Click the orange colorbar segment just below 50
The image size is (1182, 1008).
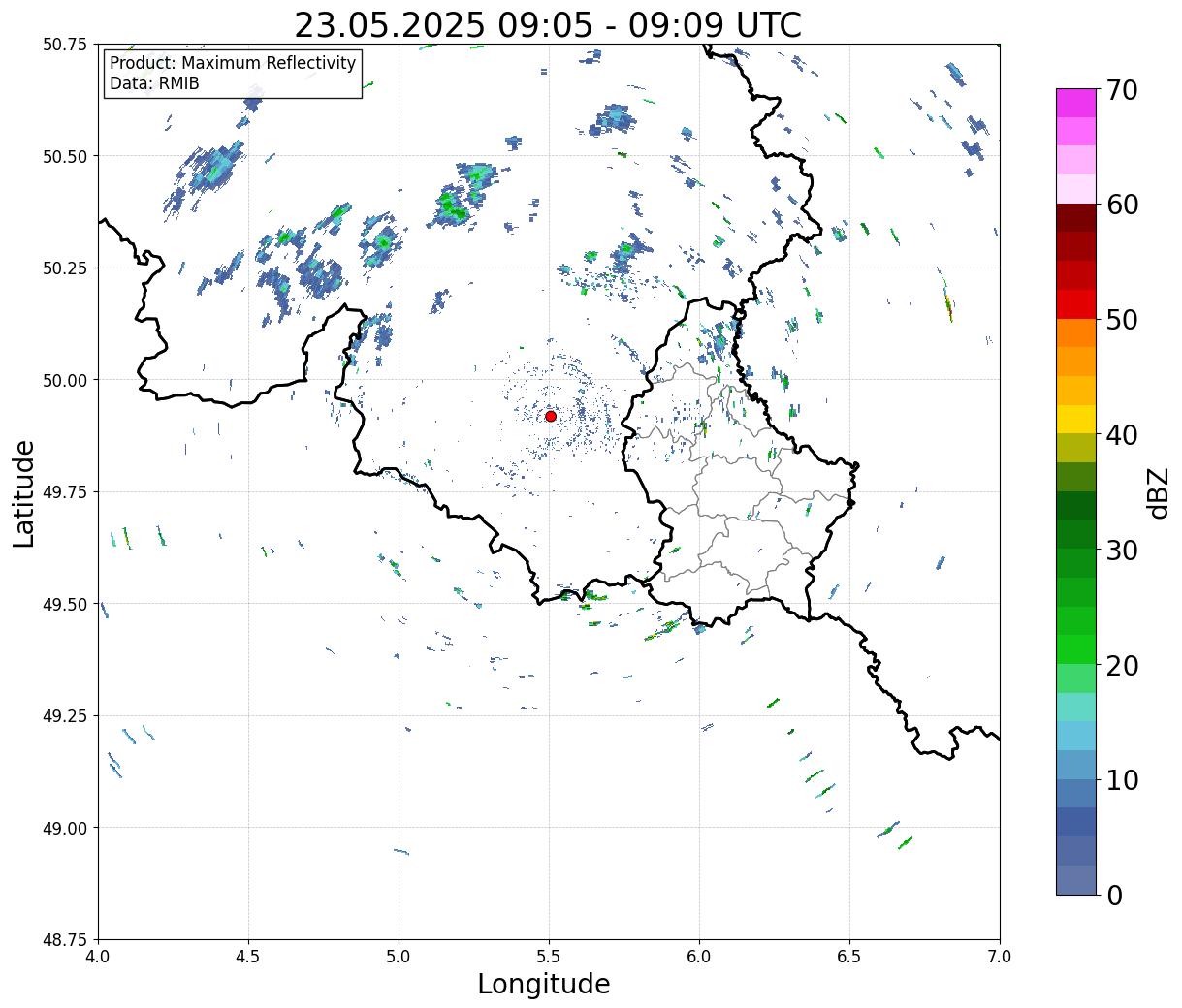click(1076, 332)
